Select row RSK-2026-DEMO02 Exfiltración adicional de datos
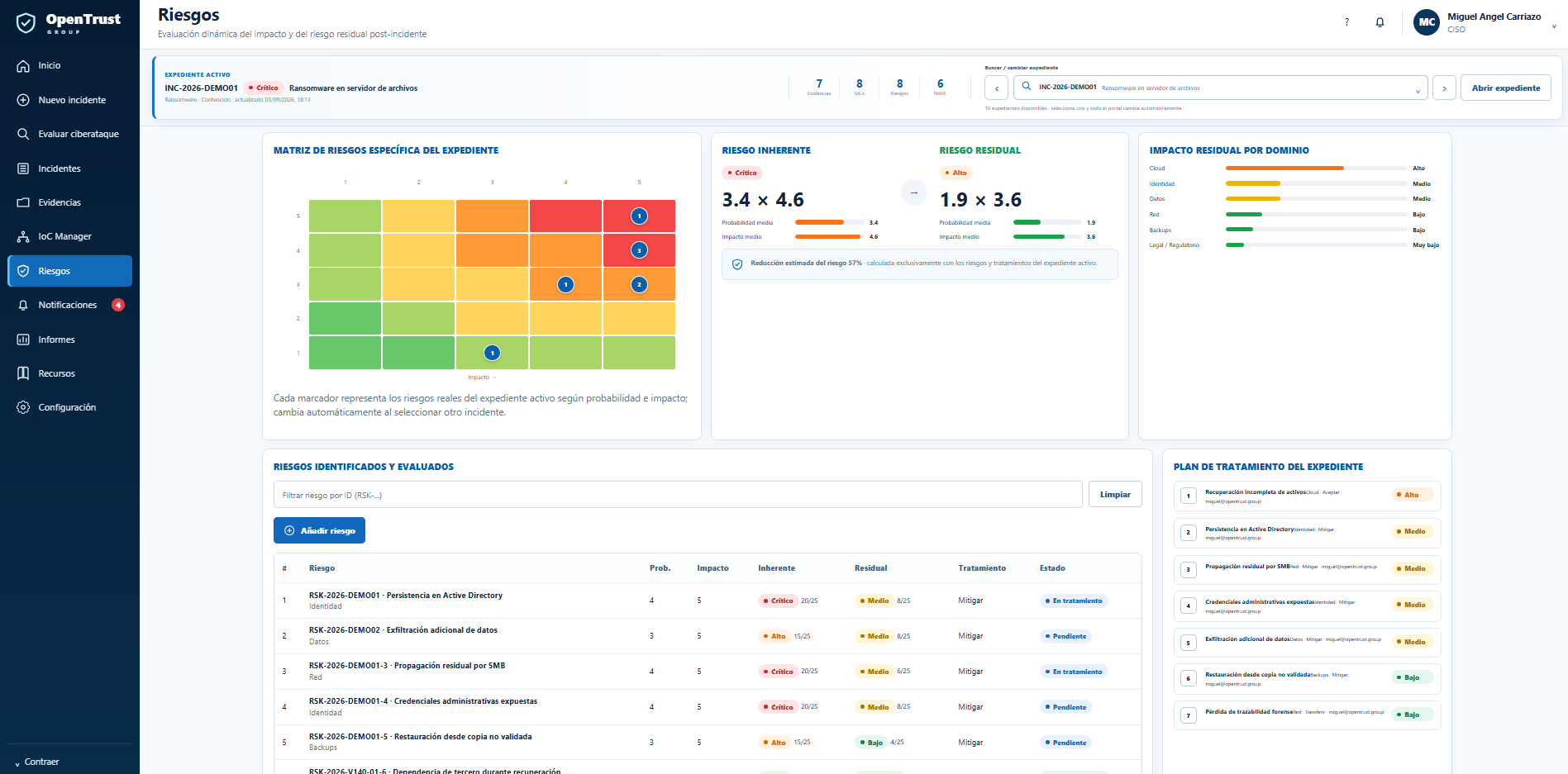 (x=708, y=636)
